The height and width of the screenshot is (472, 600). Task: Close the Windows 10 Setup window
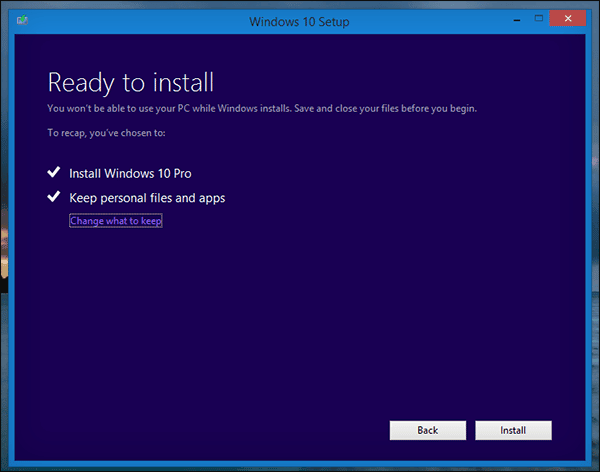pos(568,17)
